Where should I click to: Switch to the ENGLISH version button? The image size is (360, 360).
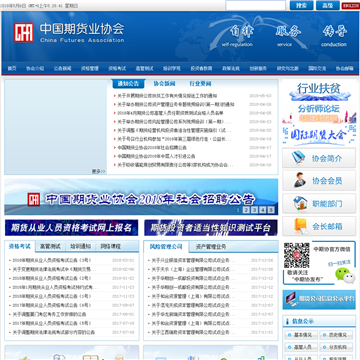click(x=350, y=6)
